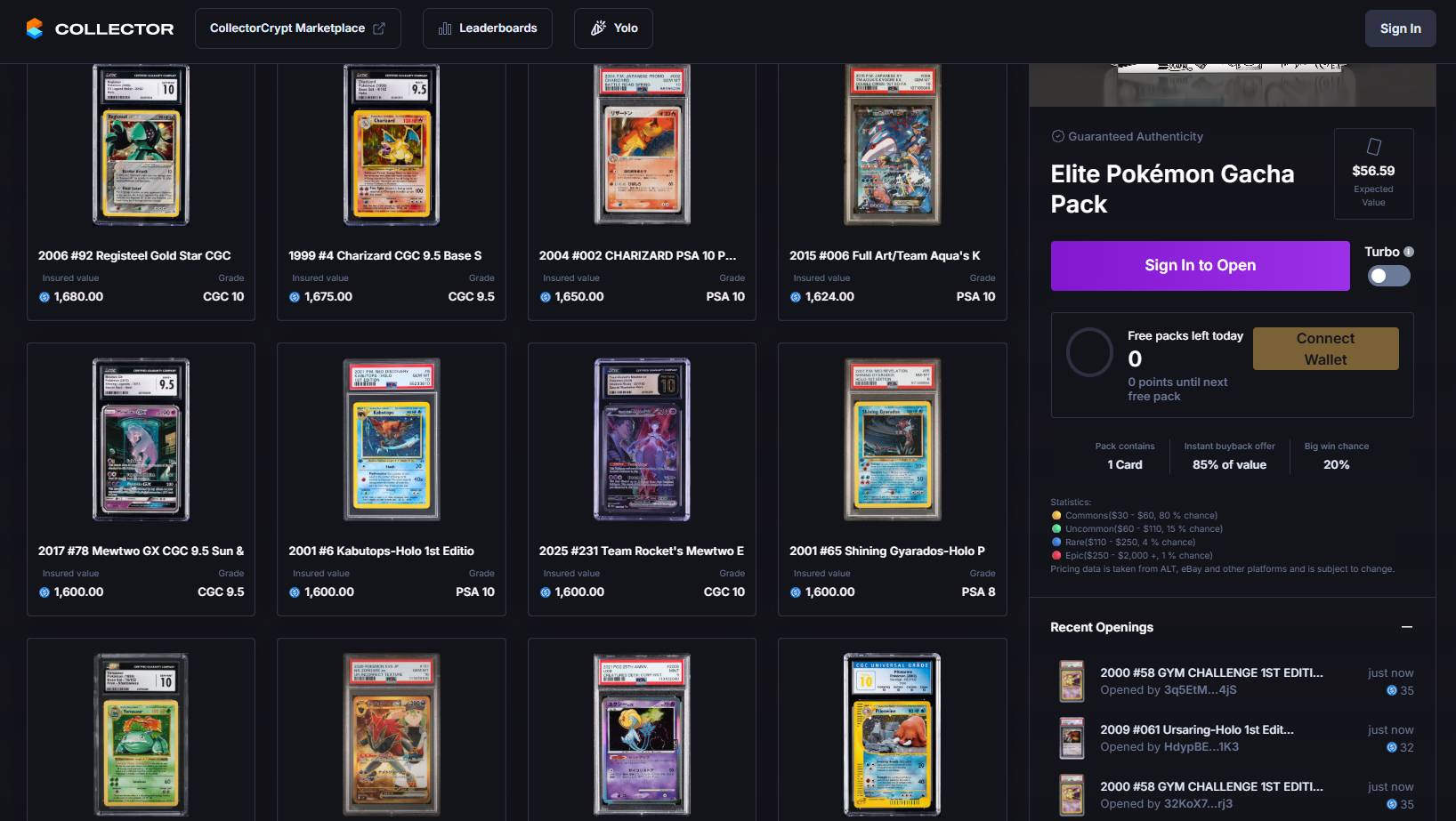Screen dimensions: 1456x821
Task: Click the Sign In button
Action: click(1401, 28)
